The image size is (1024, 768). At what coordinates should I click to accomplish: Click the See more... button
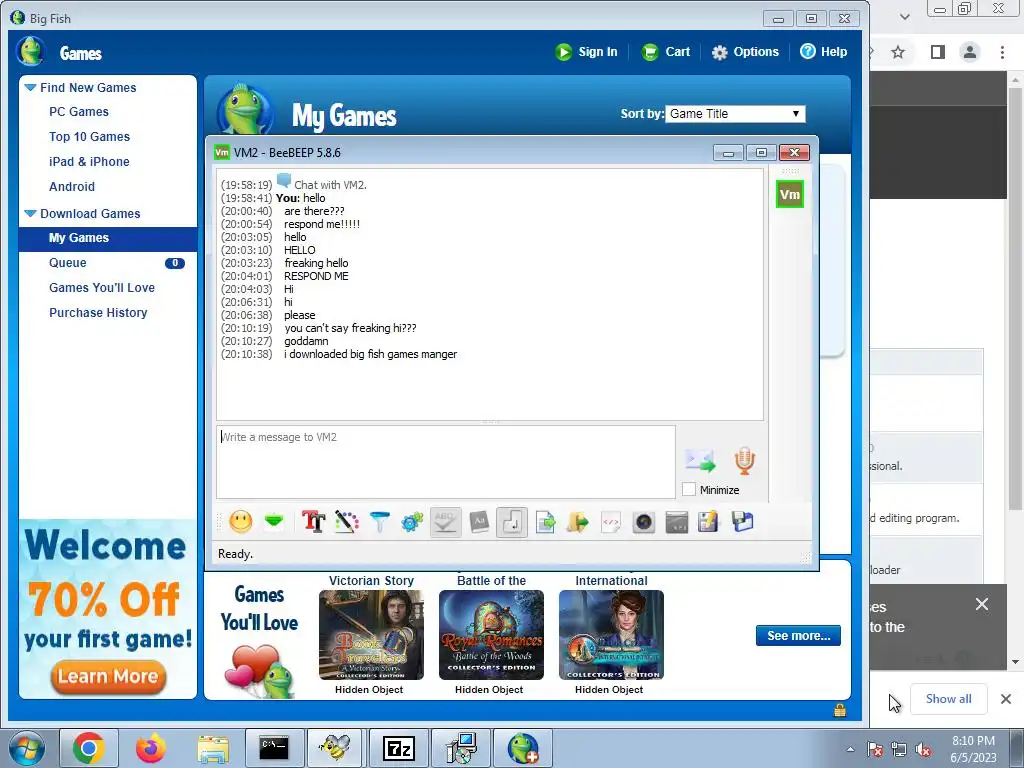[798, 635]
